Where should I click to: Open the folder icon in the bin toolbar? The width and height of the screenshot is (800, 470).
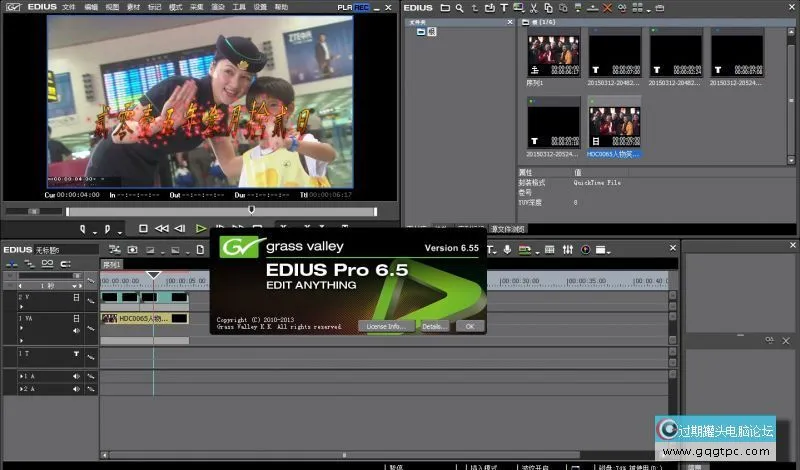point(445,8)
